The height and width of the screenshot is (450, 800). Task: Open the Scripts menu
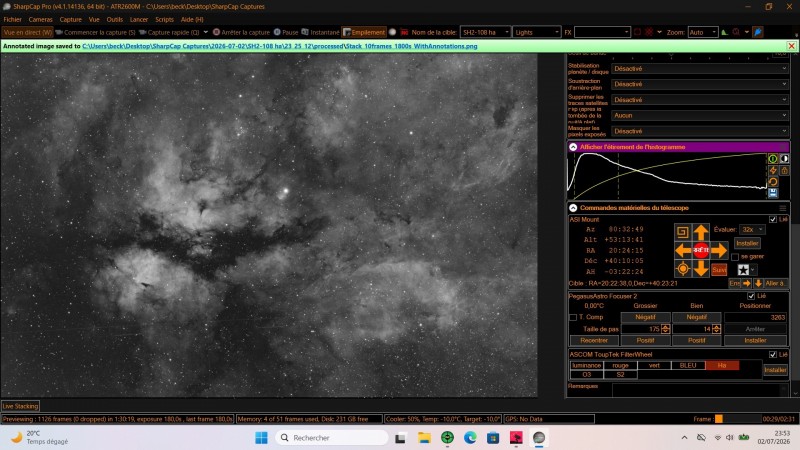[x=164, y=19]
